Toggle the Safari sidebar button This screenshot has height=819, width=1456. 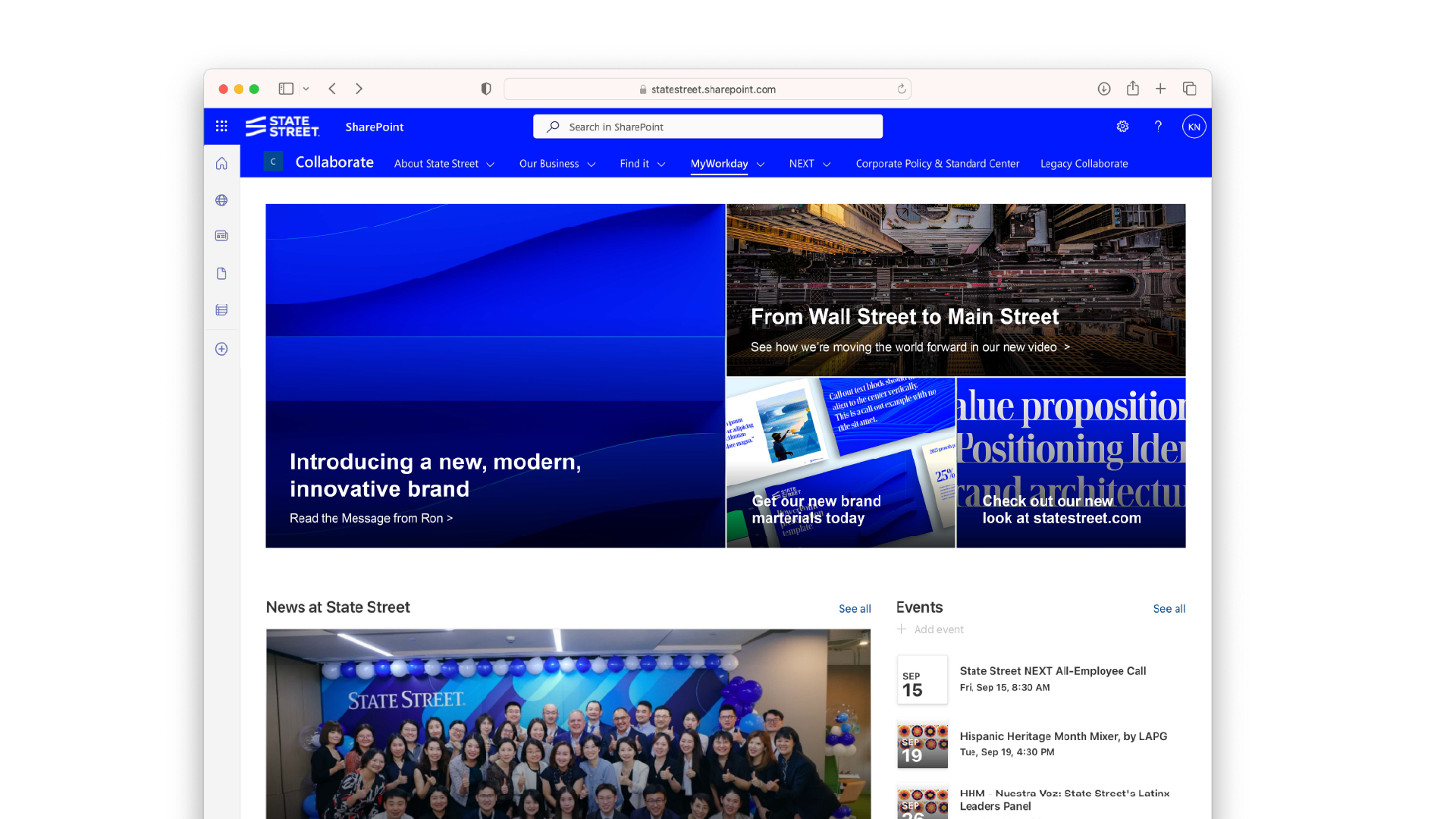coord(286,89)
